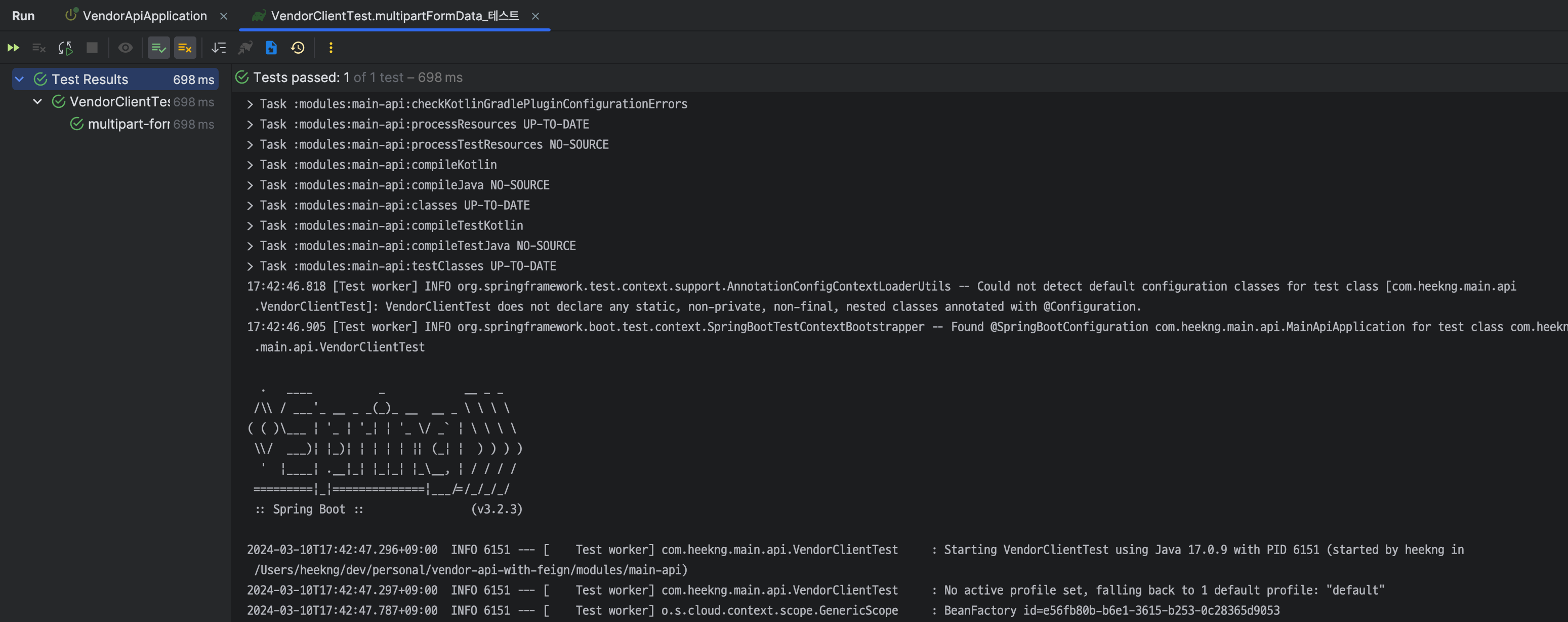Click the Spring Boot (v3.2.3) banner line
The height and width of the screenshot is (622, 1568).
[388, 509]
